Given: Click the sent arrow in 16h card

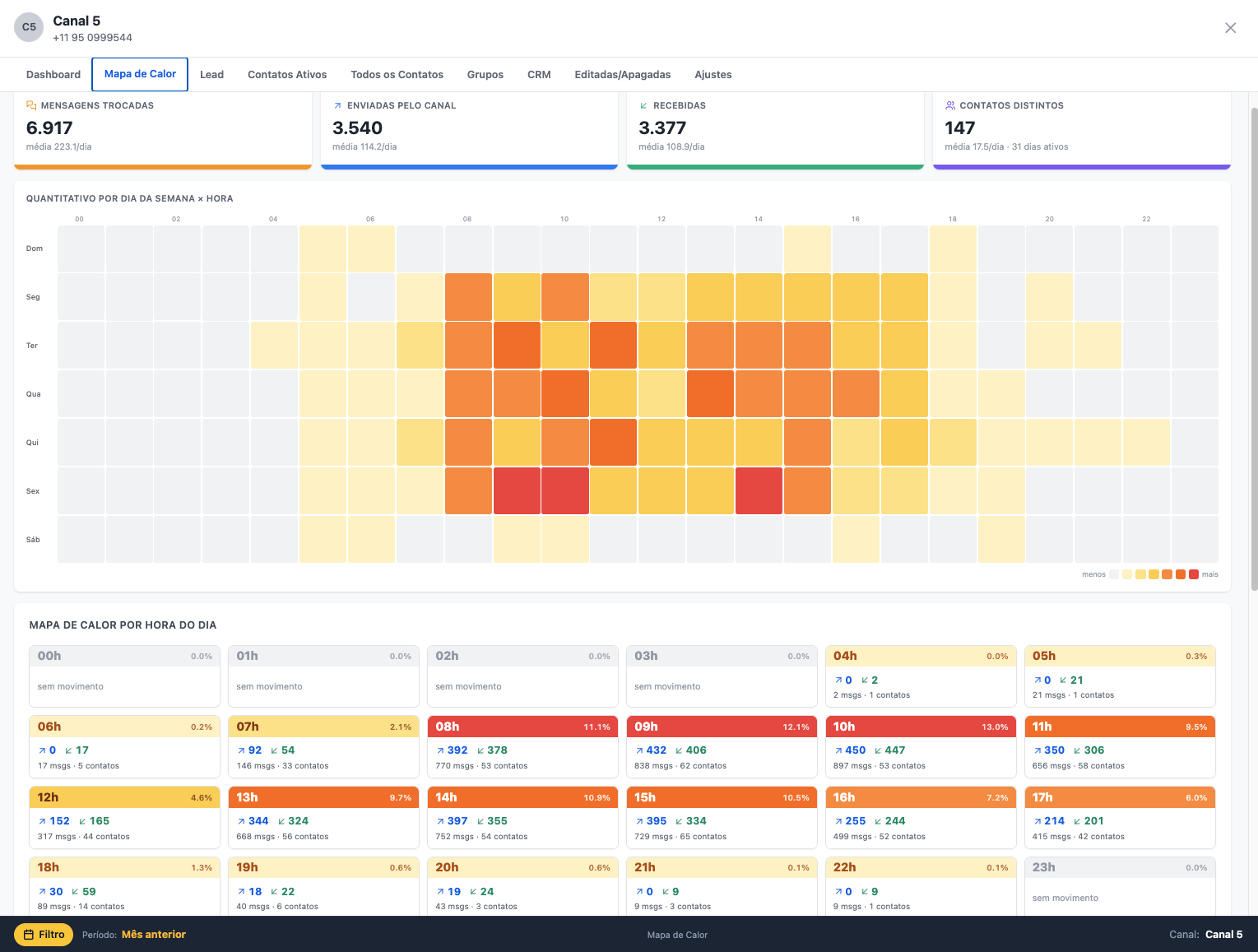Looking at the screenshot, I should coord(838,821).
